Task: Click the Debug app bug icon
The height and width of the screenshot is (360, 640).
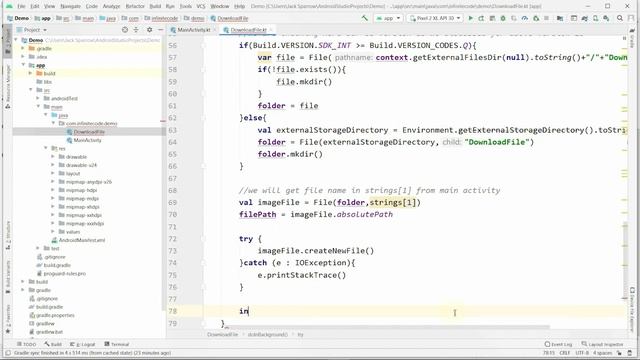Action: (x=503, y=18)
